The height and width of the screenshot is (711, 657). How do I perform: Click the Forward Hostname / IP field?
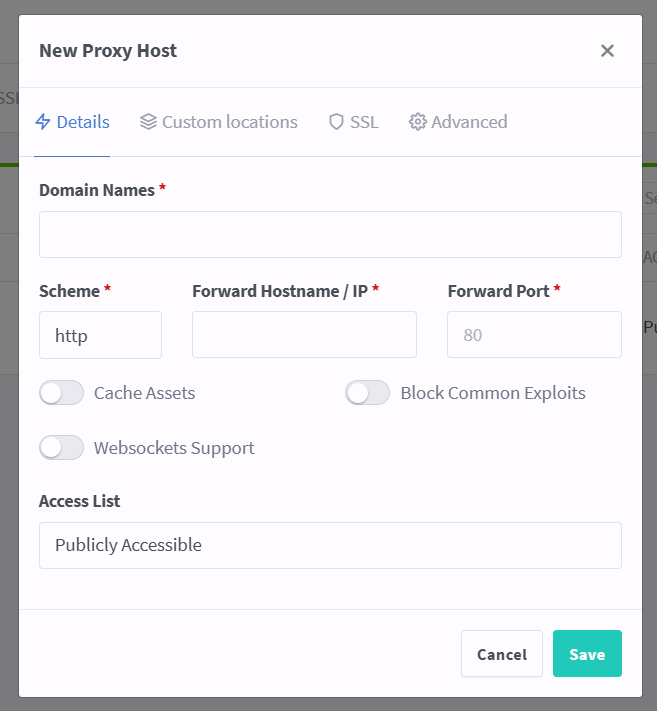coord(304,335)
